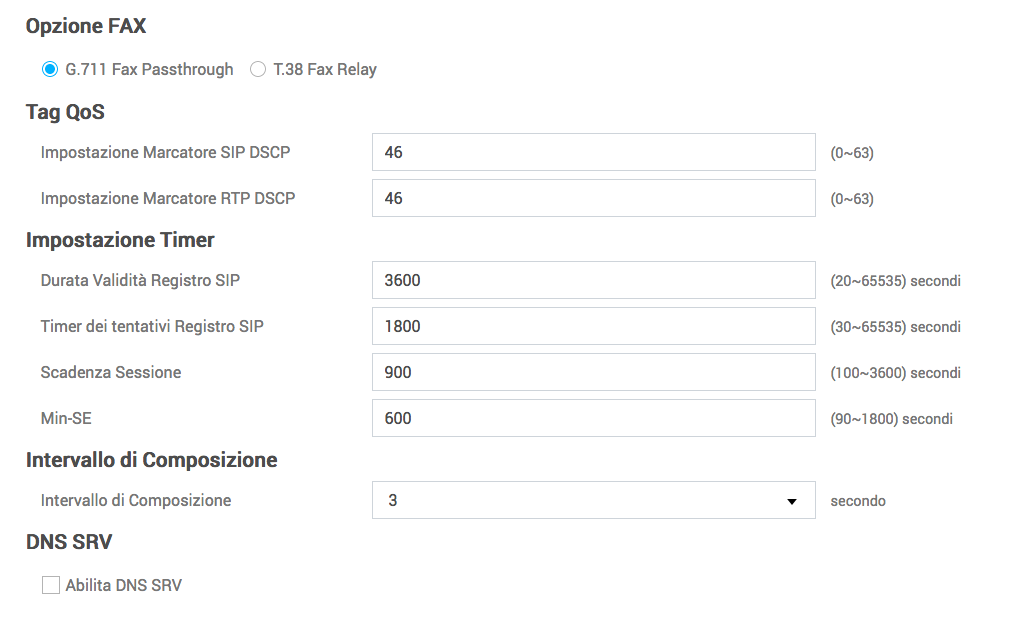This screenshot has width=1017, height=640.
Task: Select the Timer dei tentativi Registro SIP field
Action: pos(593,326)
